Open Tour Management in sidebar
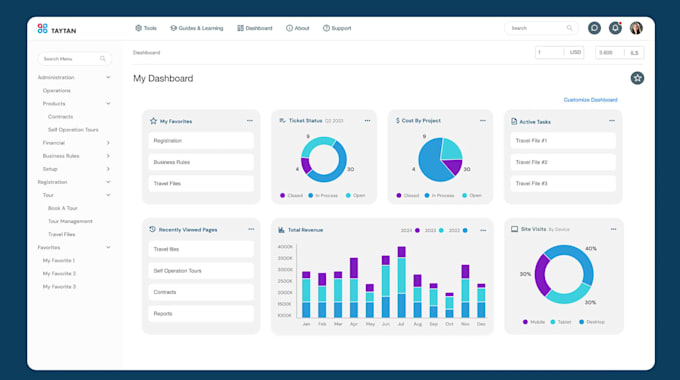 pyautogui.click(x=70, y=221)
